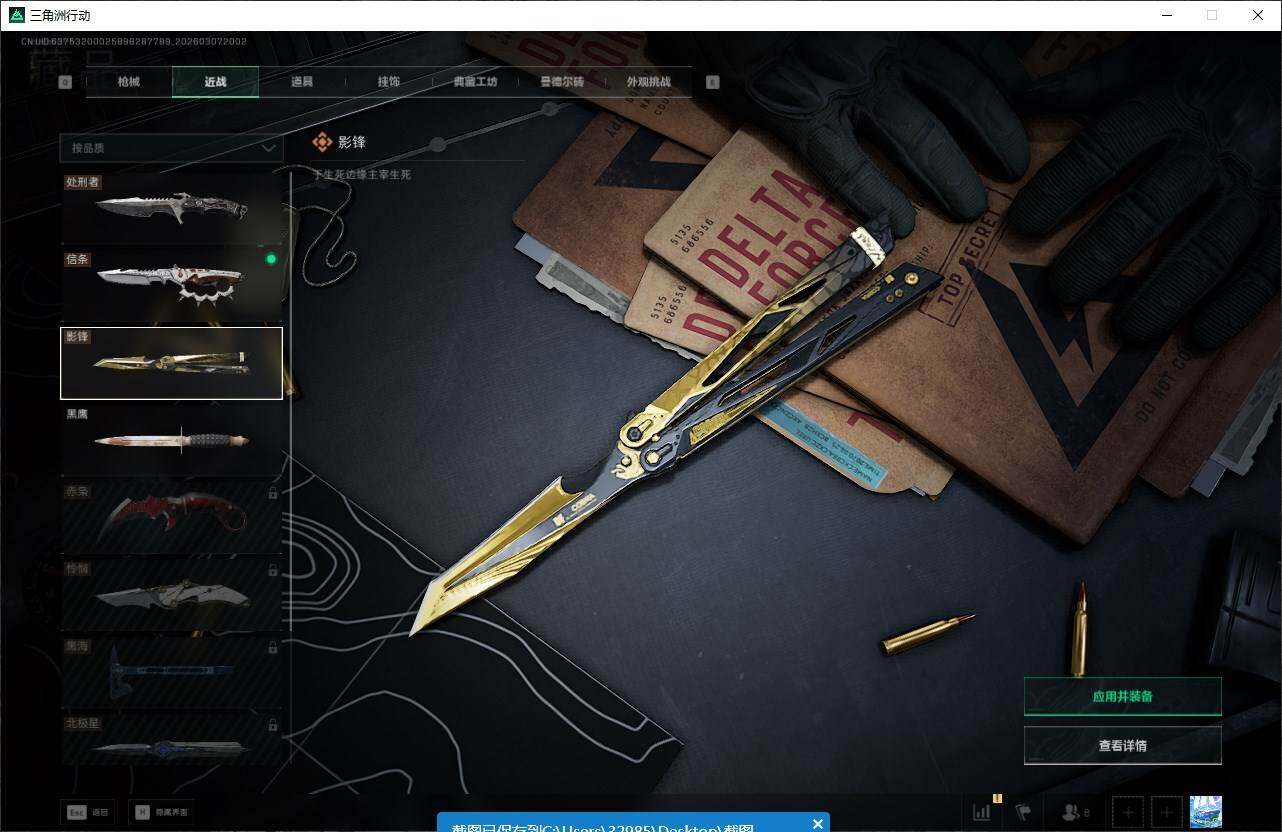Click the 影锋 quality icon in header
Viewport: 1282px width, 832px height.
pos(322,143)
